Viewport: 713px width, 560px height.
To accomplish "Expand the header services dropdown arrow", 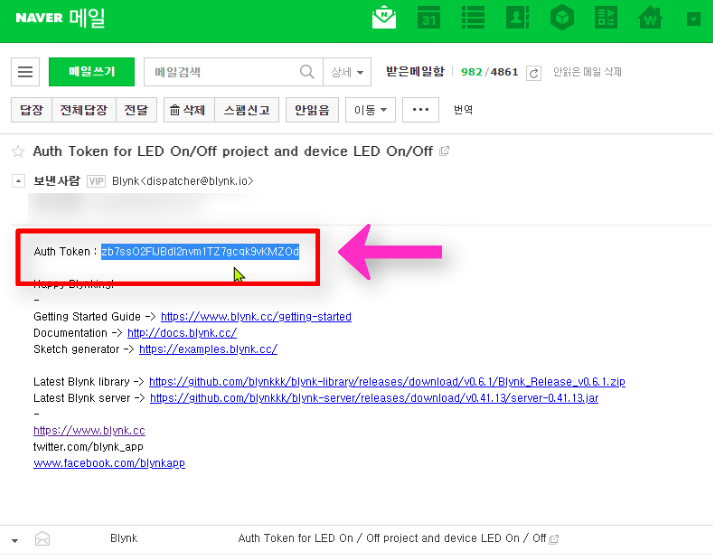I will tap(693, 19).
